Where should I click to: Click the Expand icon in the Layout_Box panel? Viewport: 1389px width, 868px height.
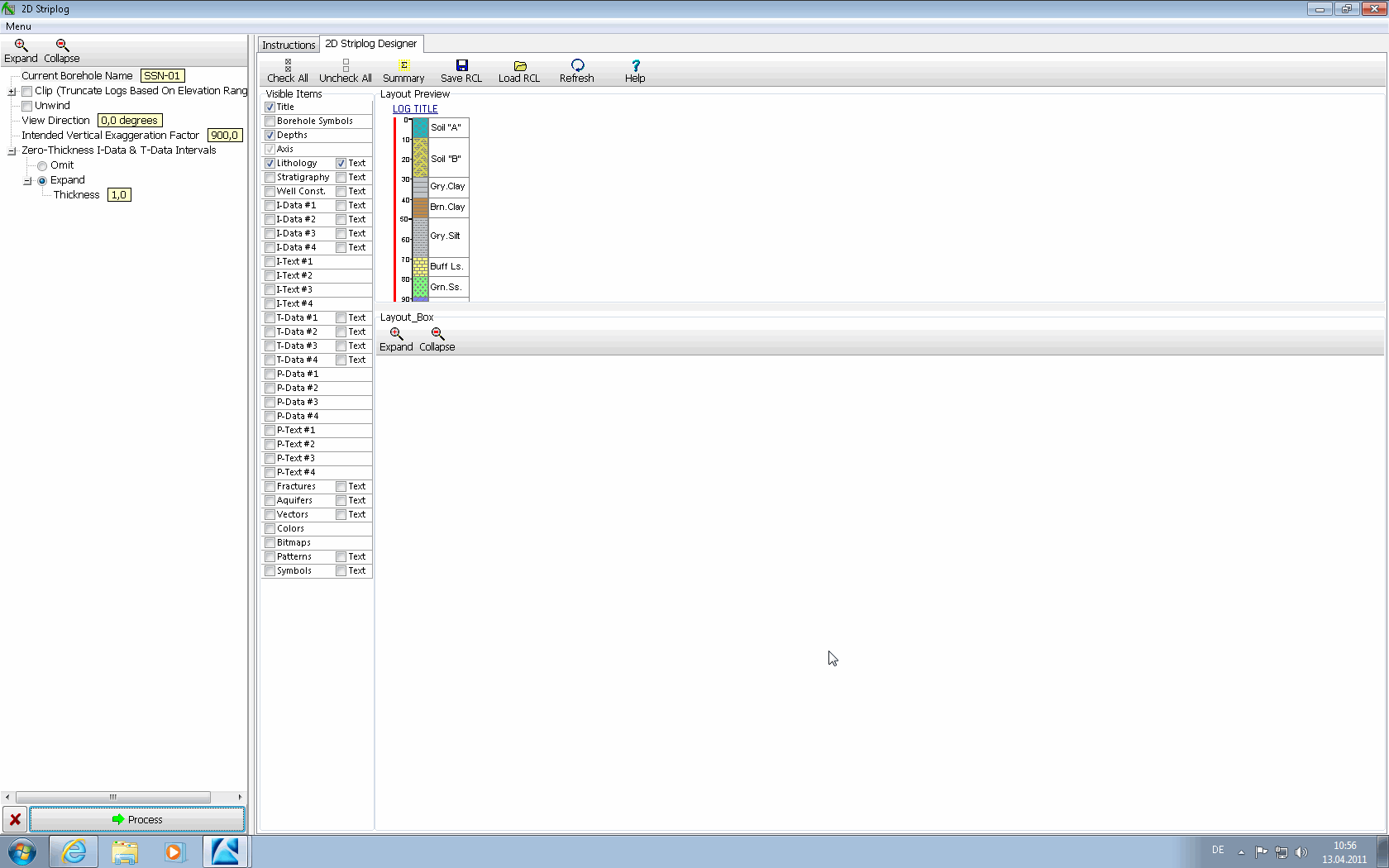(396, 333)
